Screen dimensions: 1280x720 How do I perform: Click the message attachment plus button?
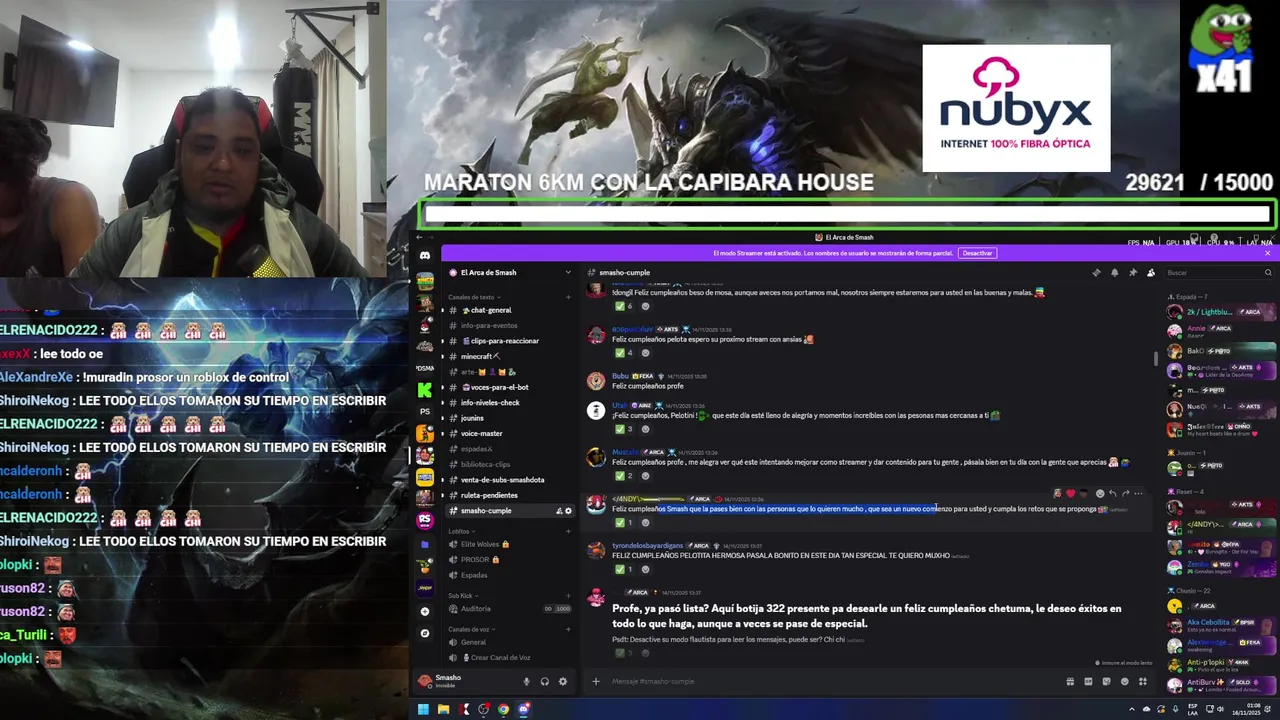click(596, 681)
